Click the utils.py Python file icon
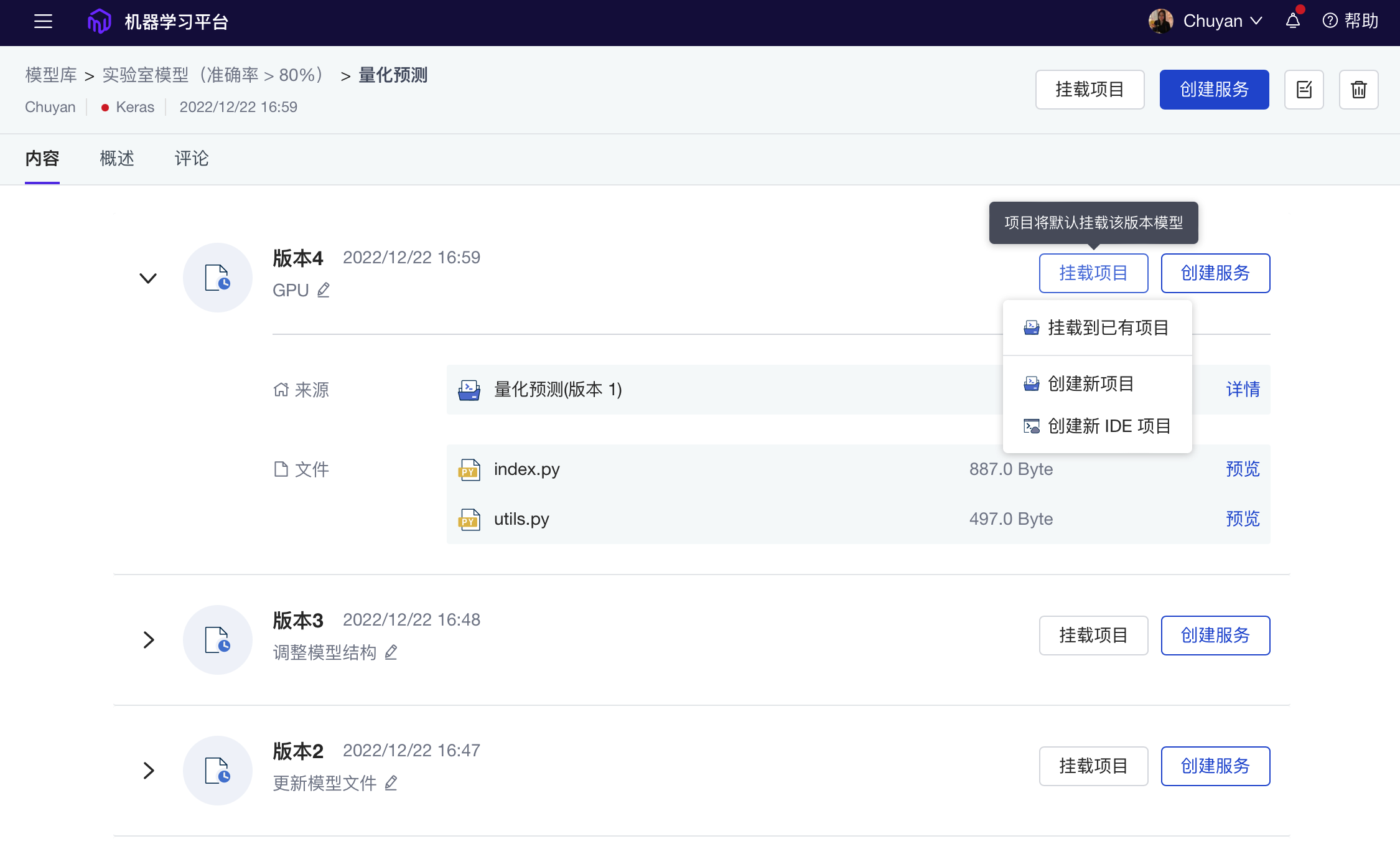 coord(469,519)
